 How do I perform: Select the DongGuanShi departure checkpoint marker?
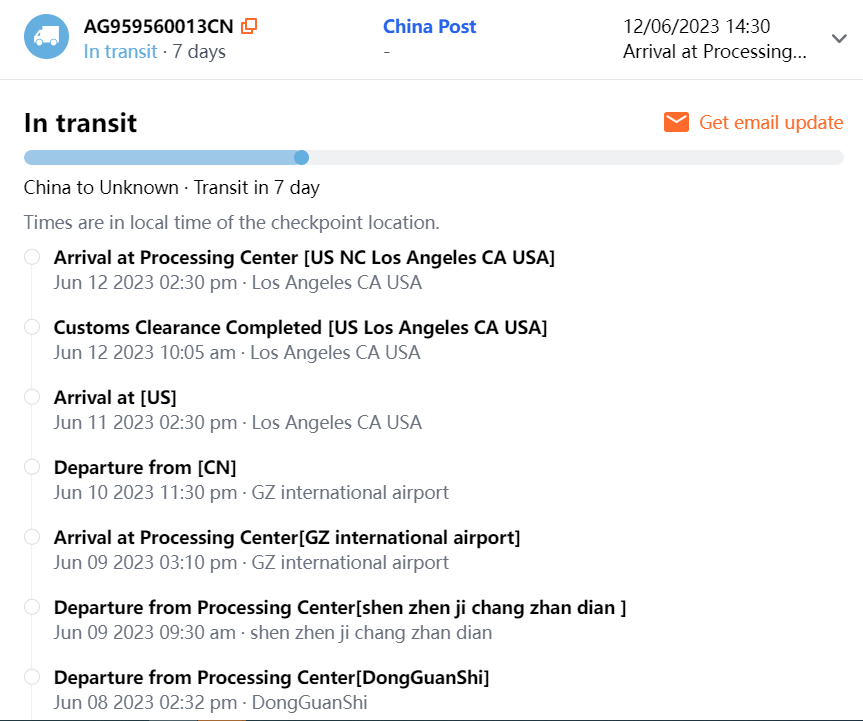(x=32, y=677)
